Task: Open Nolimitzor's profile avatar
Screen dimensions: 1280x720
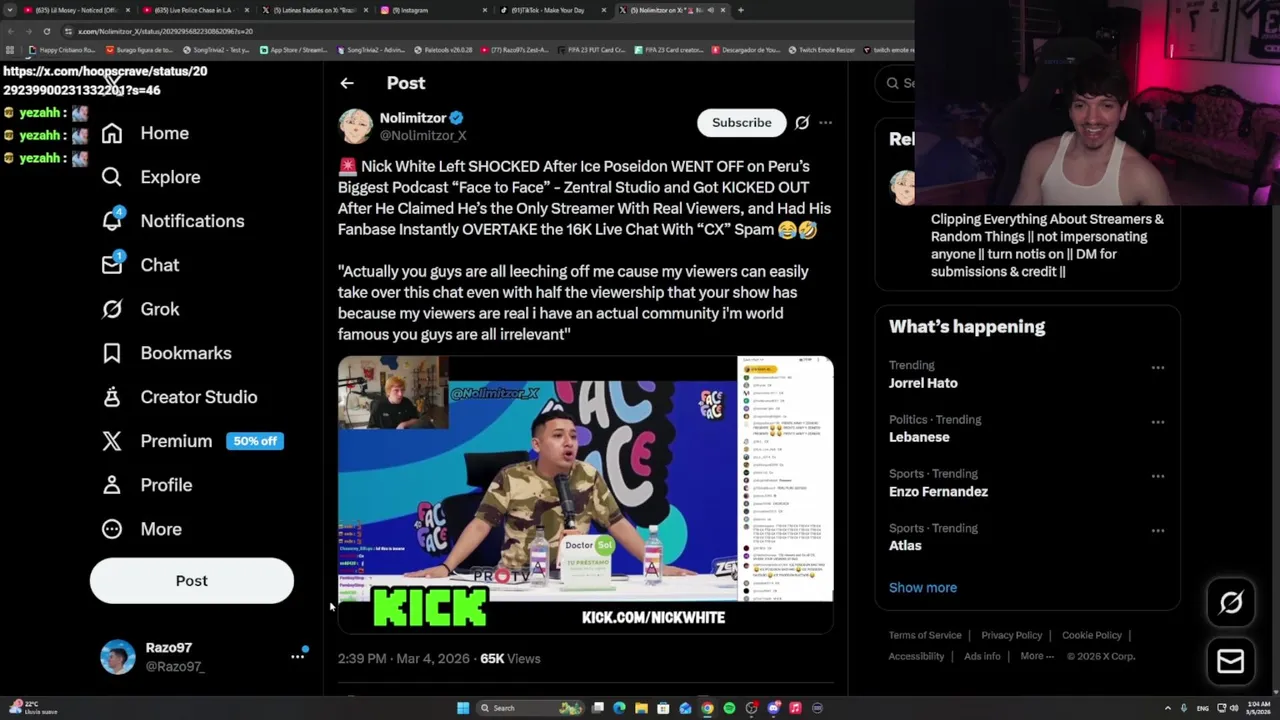Action: [x=355, y=126]
